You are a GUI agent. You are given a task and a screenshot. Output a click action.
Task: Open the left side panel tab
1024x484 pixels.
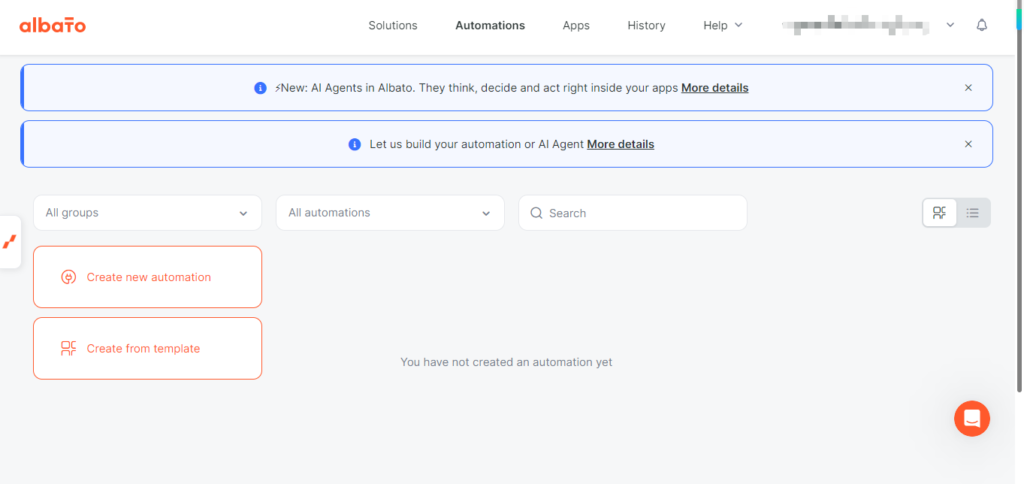coord(10,242)
